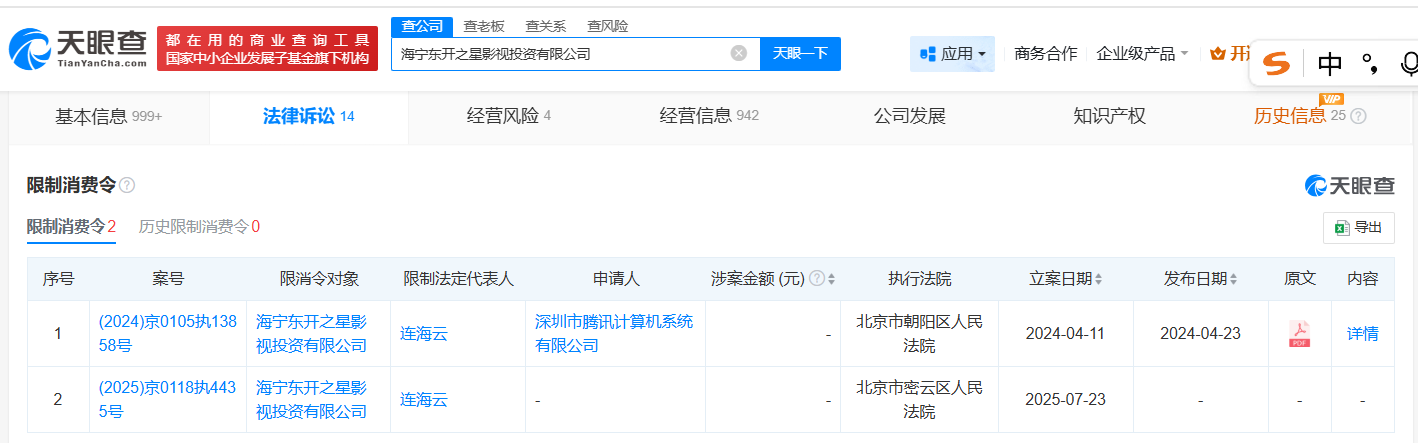
Task: Open 详情 link in first row
Action: [1362, 334]
